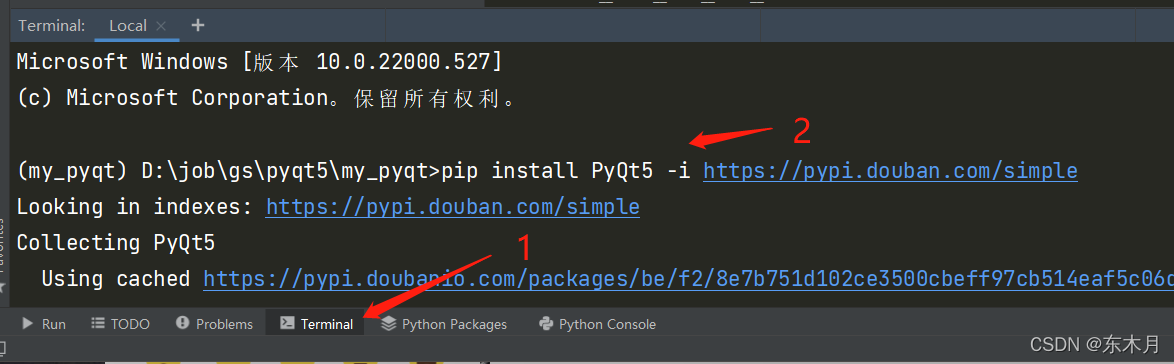Click the Terminal prompt icon

[287, 324]
